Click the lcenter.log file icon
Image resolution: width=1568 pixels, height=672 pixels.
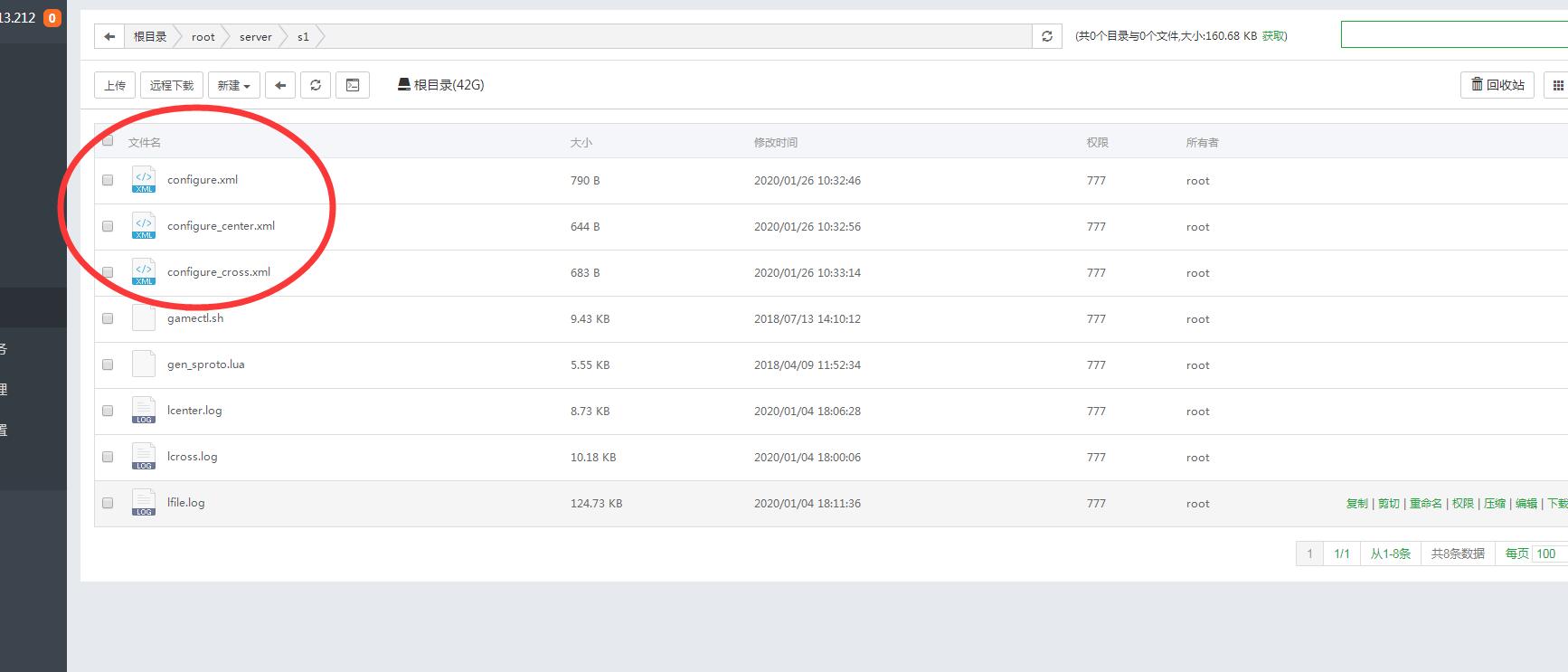tap(144, 411)
